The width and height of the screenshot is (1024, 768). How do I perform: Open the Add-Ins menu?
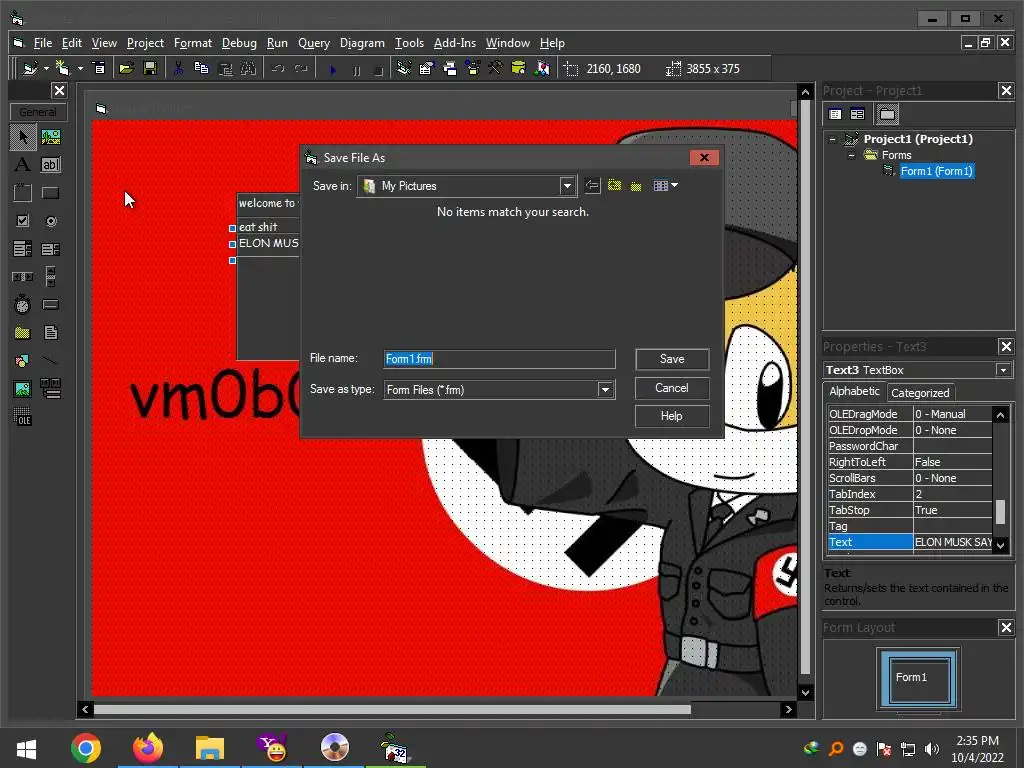pos(455,43)
